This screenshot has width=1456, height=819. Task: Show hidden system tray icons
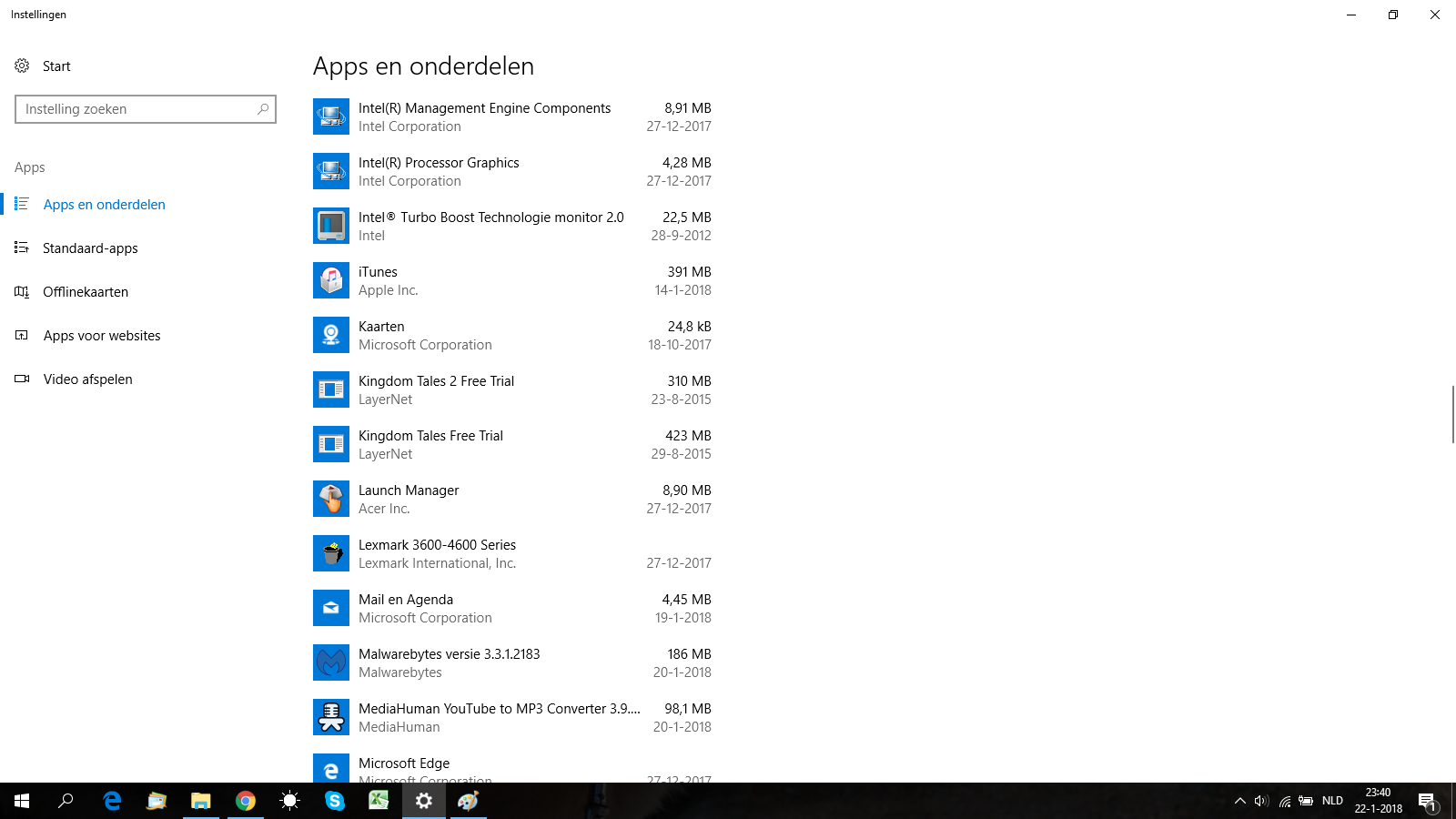click(1239, 801)
